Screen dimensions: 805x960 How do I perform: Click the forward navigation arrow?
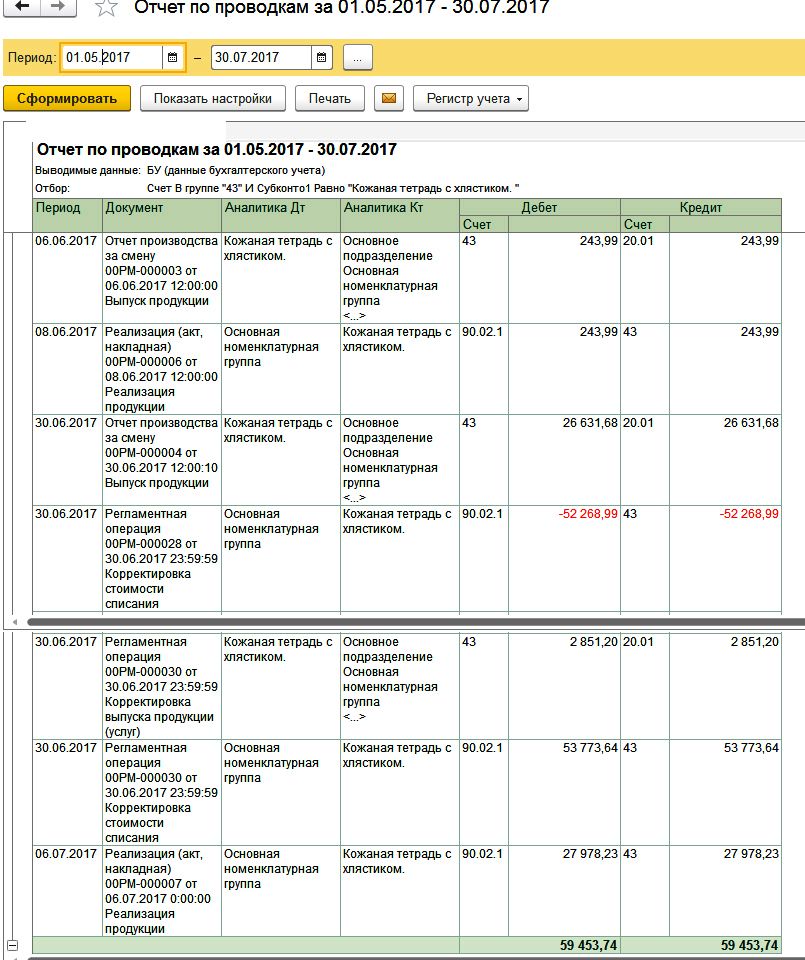(x=58, y=7)
